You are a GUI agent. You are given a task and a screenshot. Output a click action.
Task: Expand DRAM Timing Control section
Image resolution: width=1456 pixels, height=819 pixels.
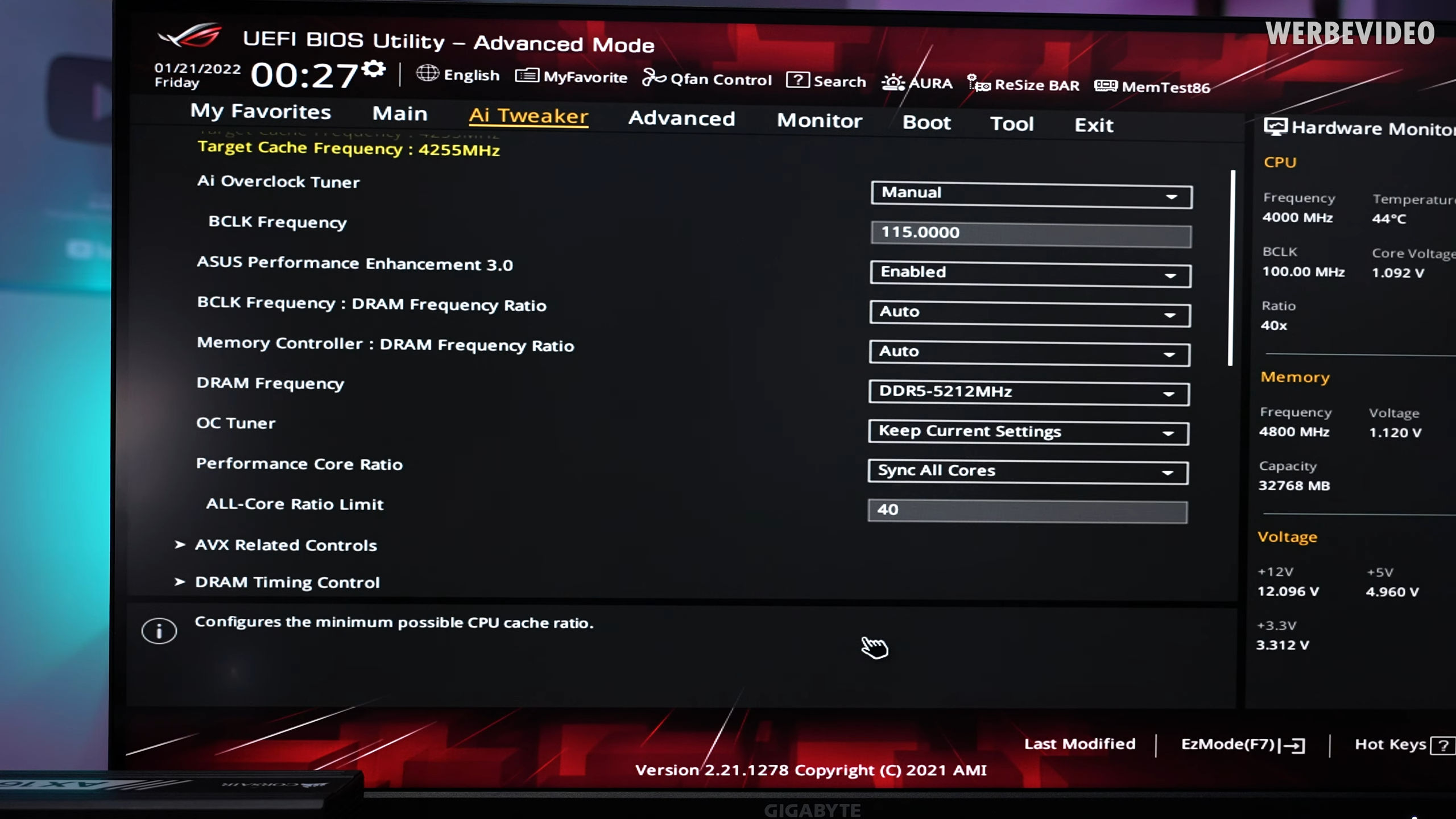(x=287, y=582)
